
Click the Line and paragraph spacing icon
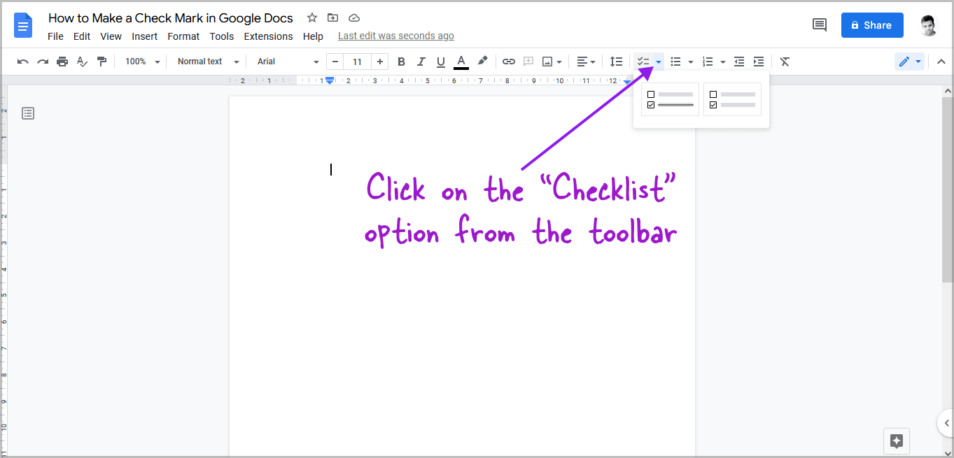[x=616, y=61]
